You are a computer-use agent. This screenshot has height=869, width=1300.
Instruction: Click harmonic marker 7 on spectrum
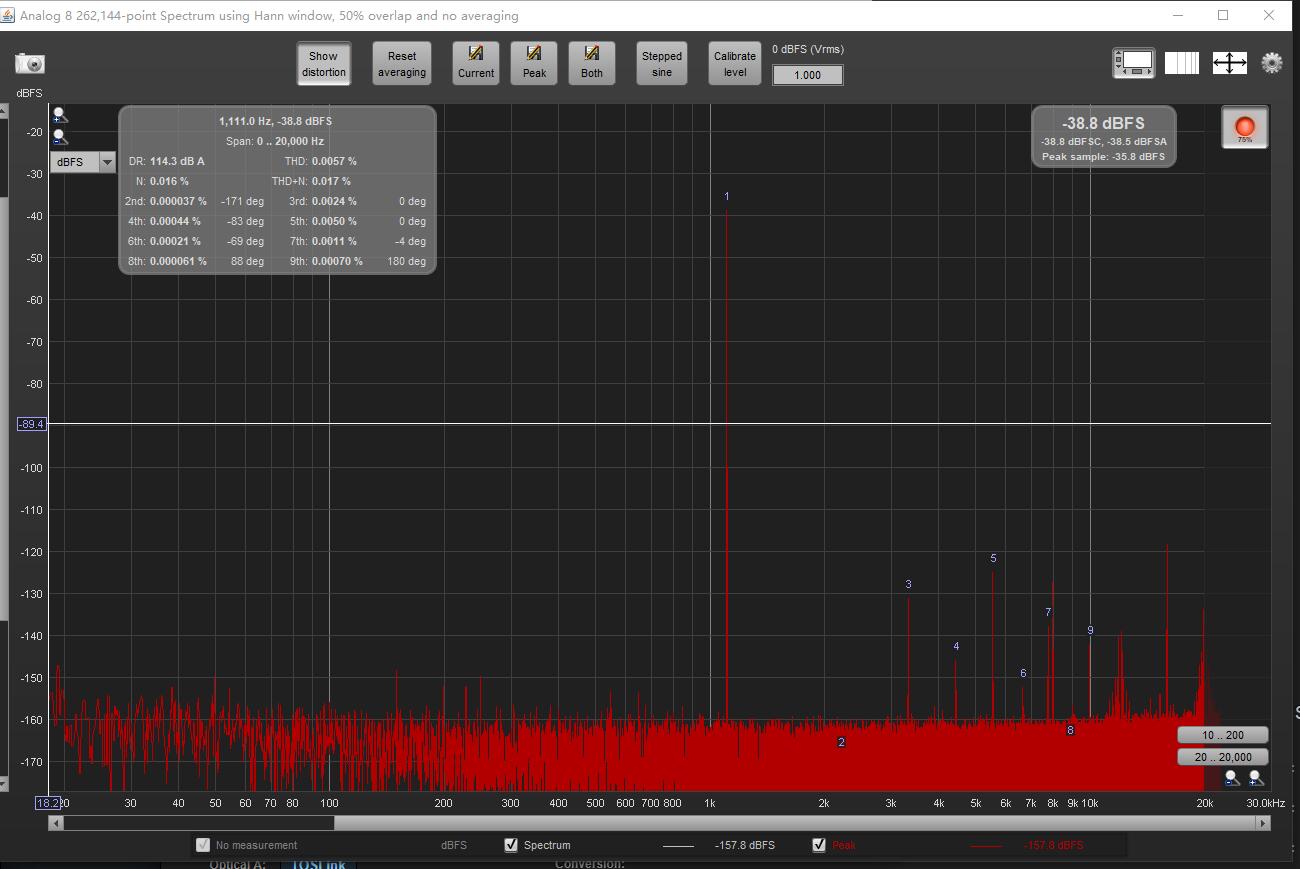click(x=1048, y=612)
